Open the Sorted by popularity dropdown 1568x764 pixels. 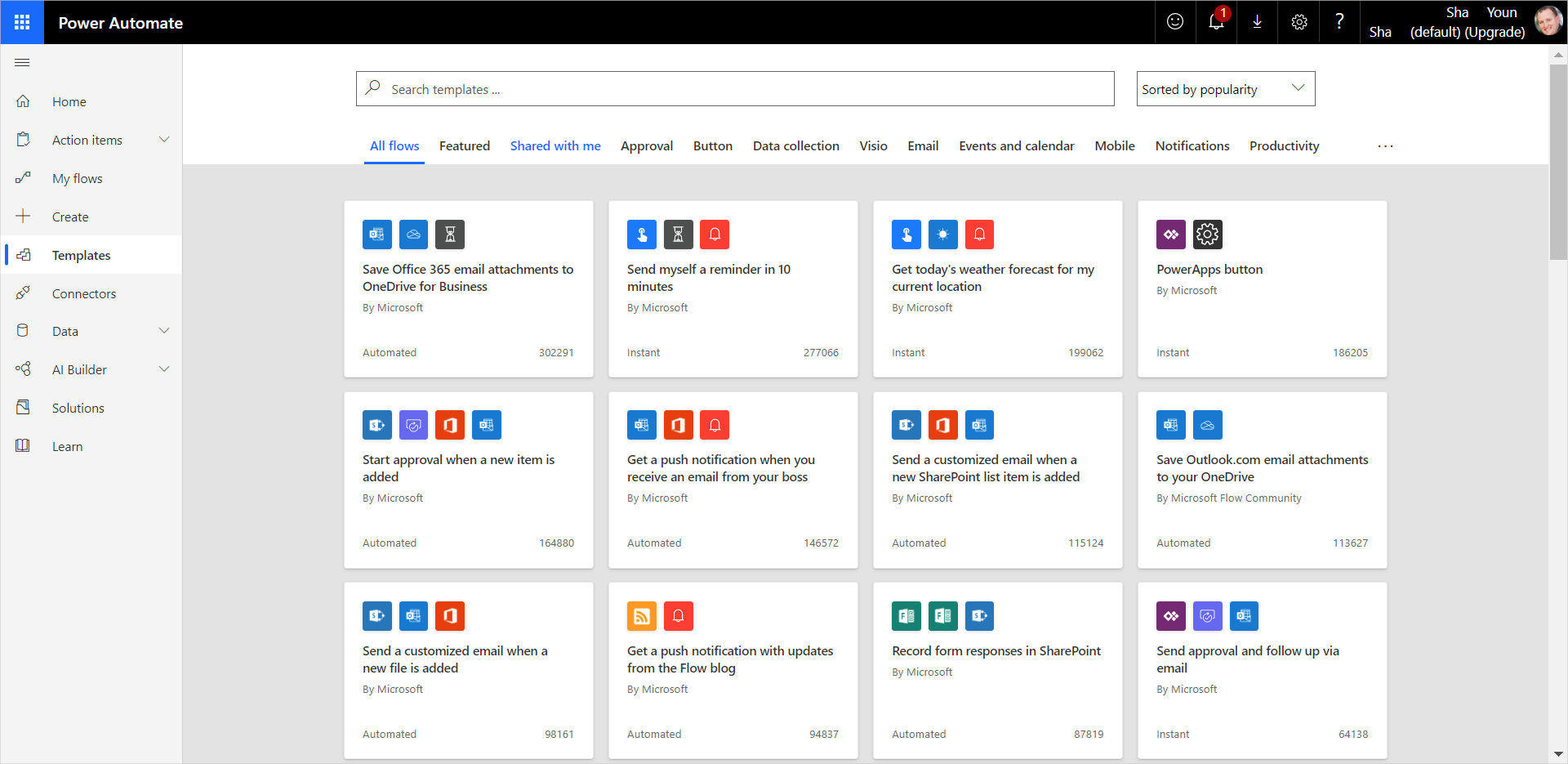[1226, 88]
